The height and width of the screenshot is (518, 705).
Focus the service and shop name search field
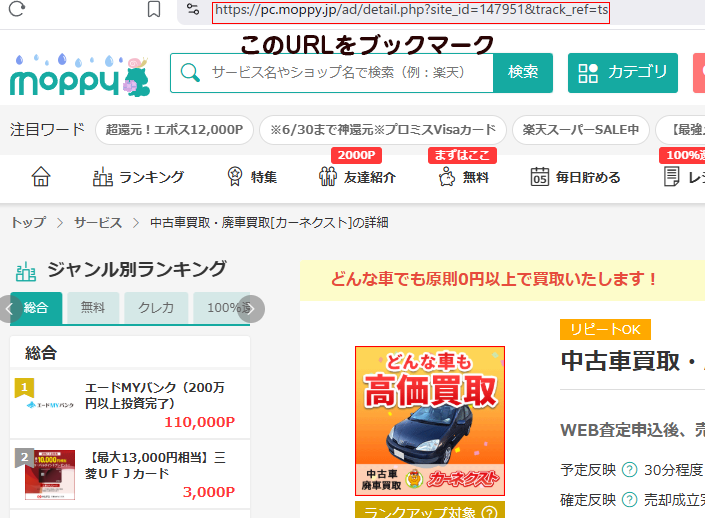coord(332,73)
